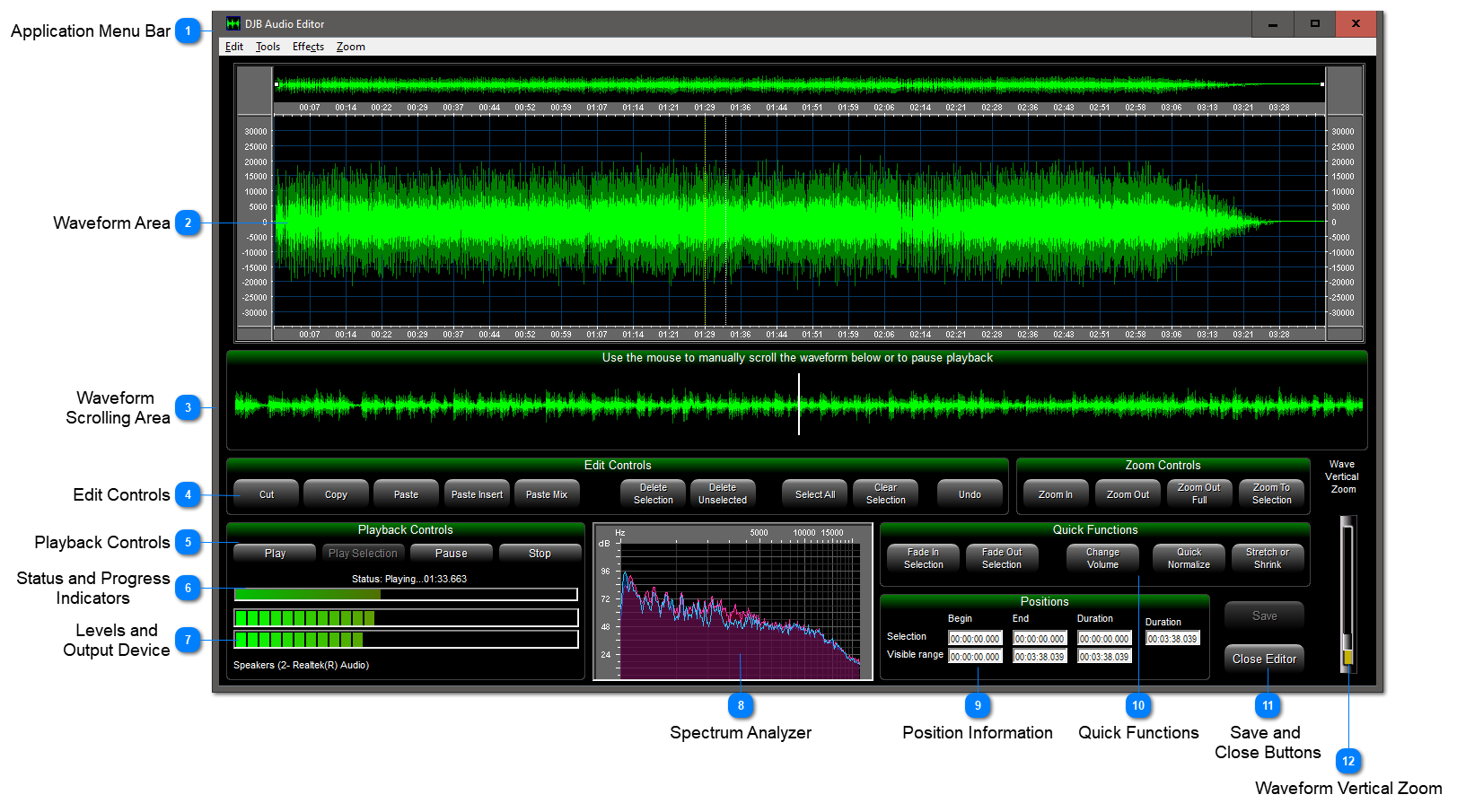This screenshot has width=1457, height=812.
Task: Click the overview waveform strip at top
Action: pyautogui.click(x=799, y=84)
